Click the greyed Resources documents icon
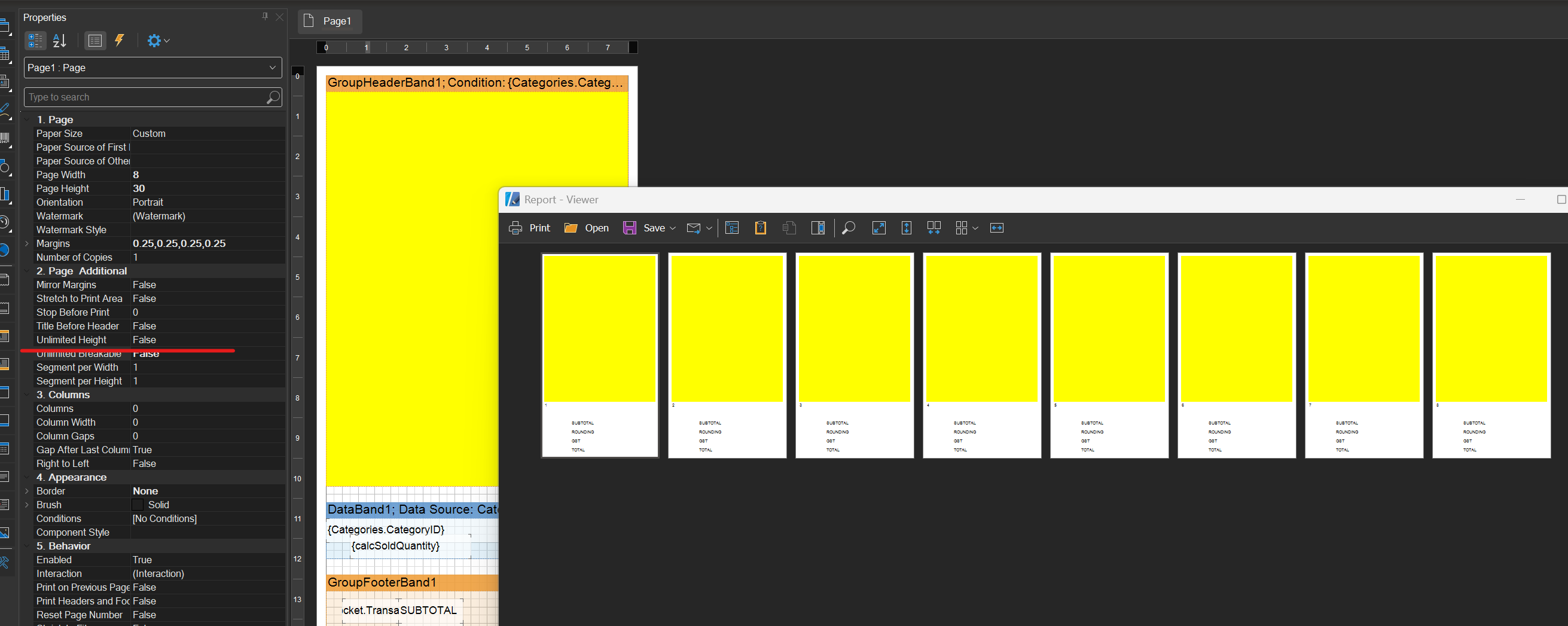This screenshot has height=626, width=1568. click(x=789, y=228)
